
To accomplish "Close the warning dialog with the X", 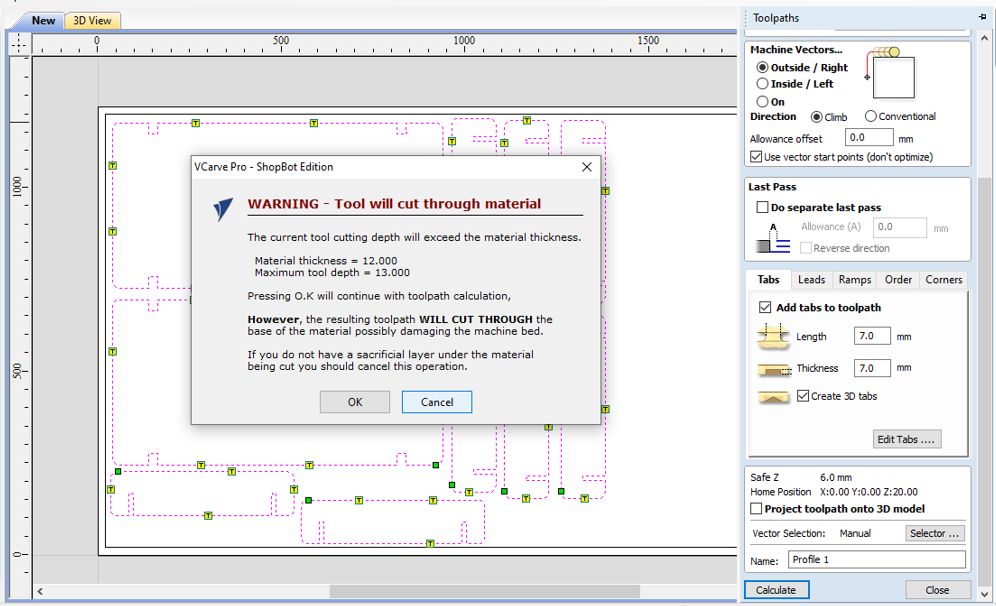I will click(x=587, y=167).
